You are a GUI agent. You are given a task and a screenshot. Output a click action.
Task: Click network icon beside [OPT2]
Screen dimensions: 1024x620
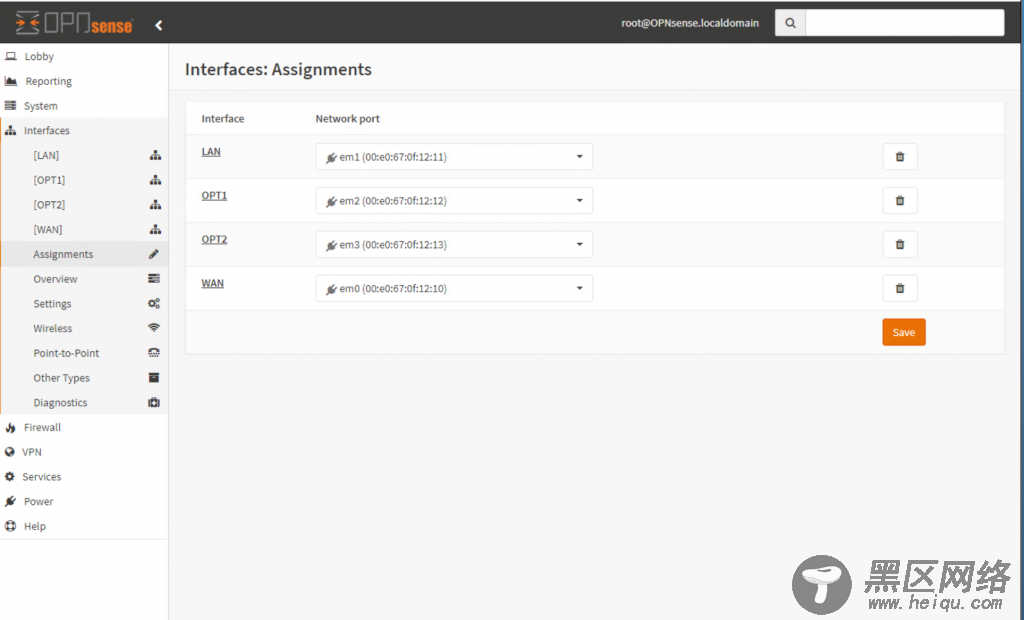point(155,205)
